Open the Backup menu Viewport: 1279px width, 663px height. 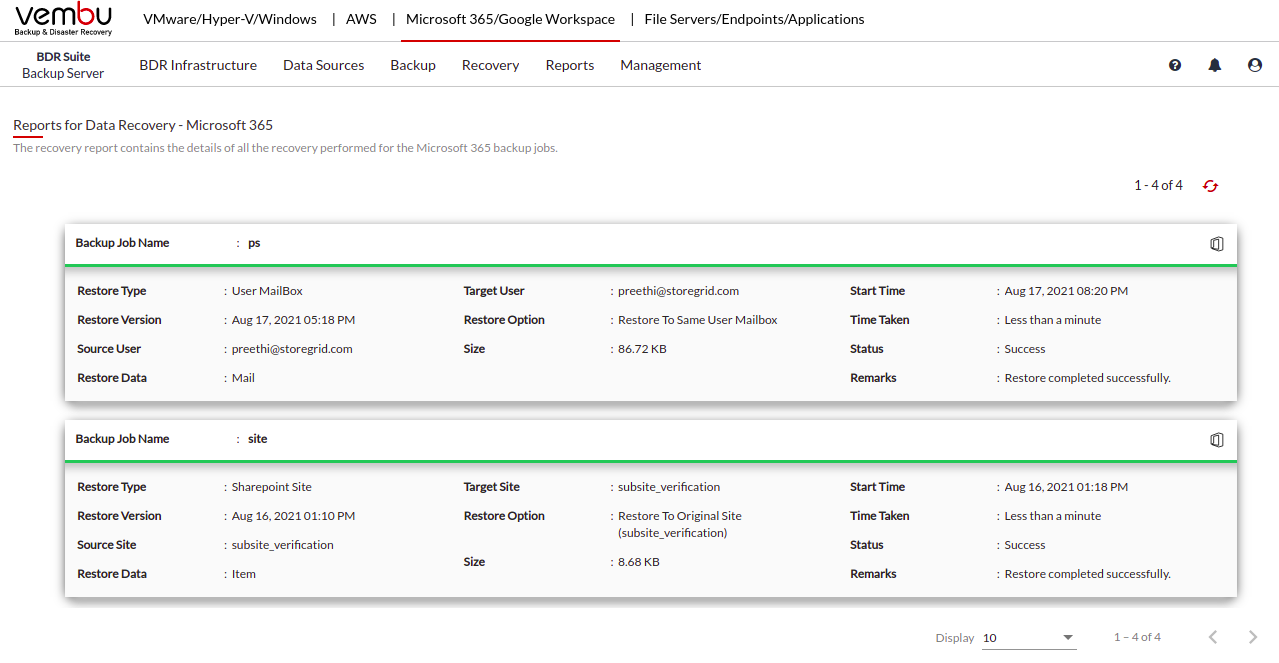coord(413,65)
